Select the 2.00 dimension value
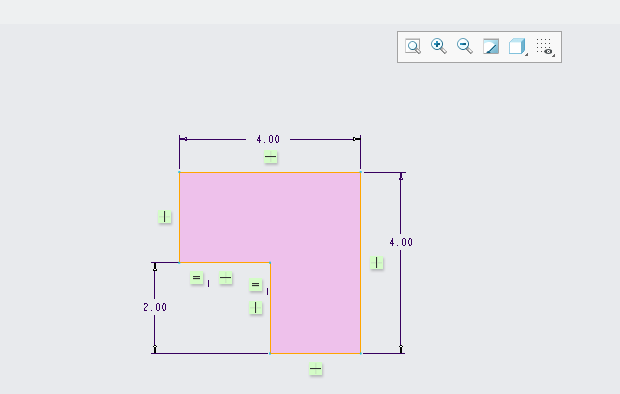Screen dimensions: 620x394 155,307
